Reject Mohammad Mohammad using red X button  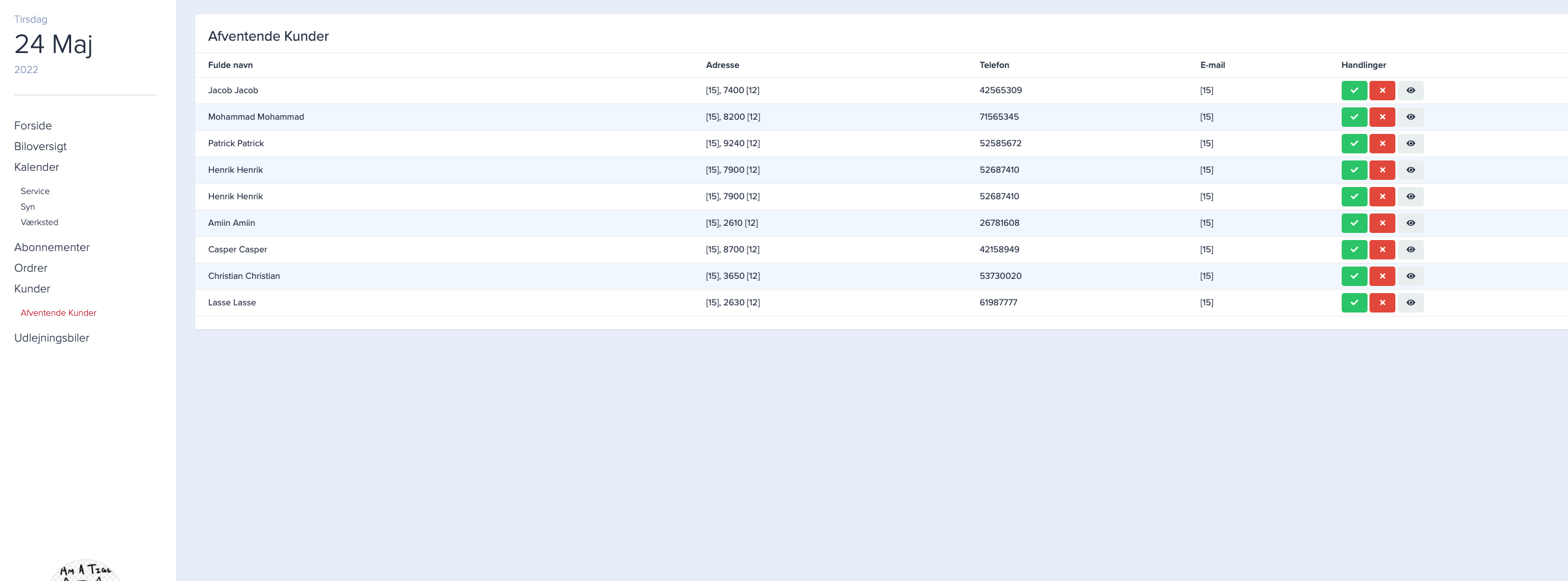(1382, 117)
